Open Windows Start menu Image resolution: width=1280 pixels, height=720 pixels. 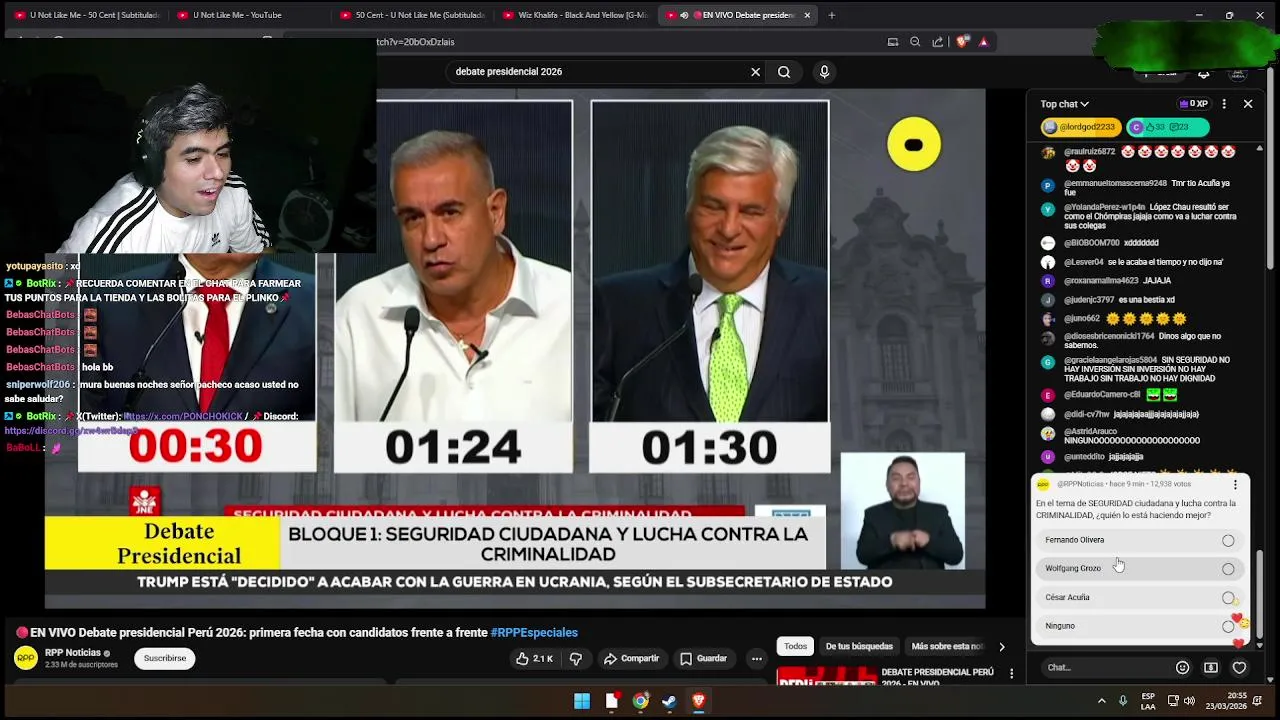click(582, 701)
